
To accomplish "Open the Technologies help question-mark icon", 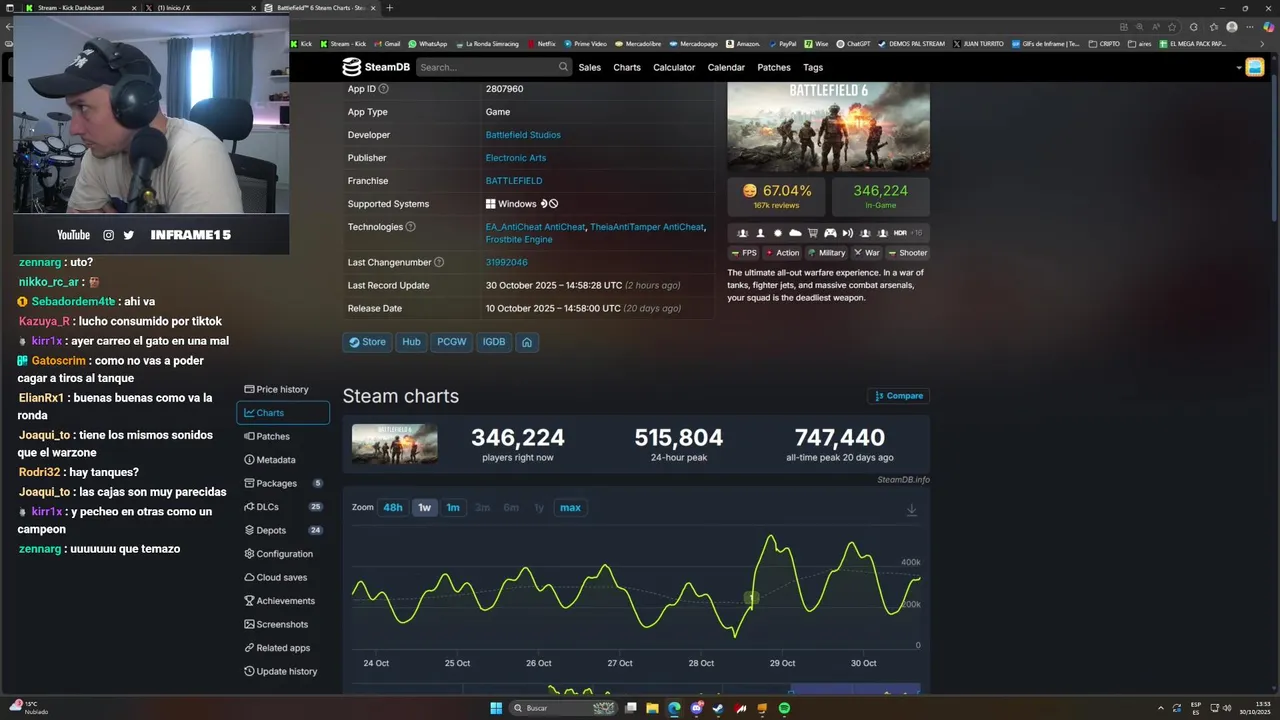I will [x=410, y=227].
